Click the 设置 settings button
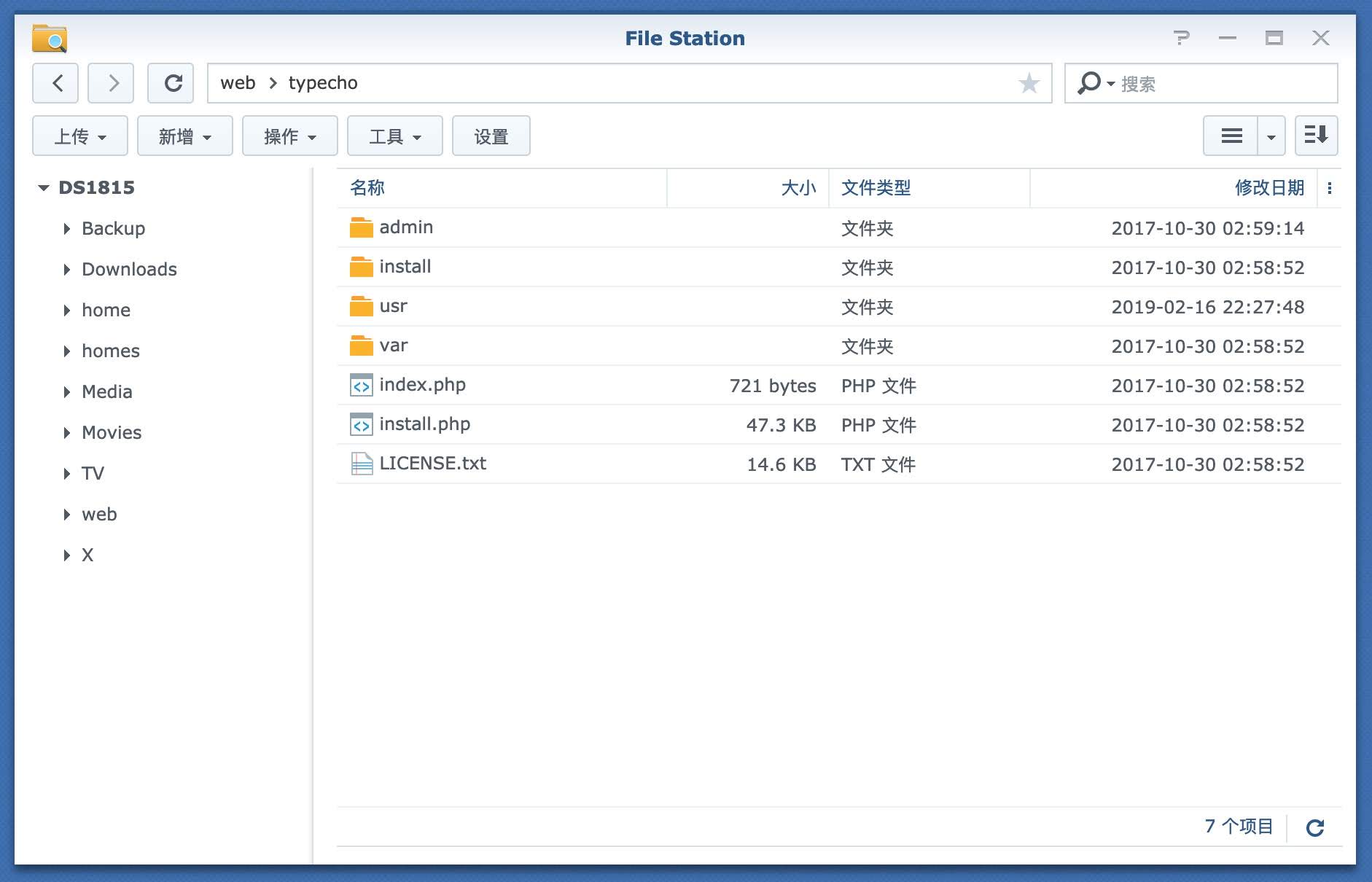The width and height of the screenshot is (1372, 882). pos(491,136)
